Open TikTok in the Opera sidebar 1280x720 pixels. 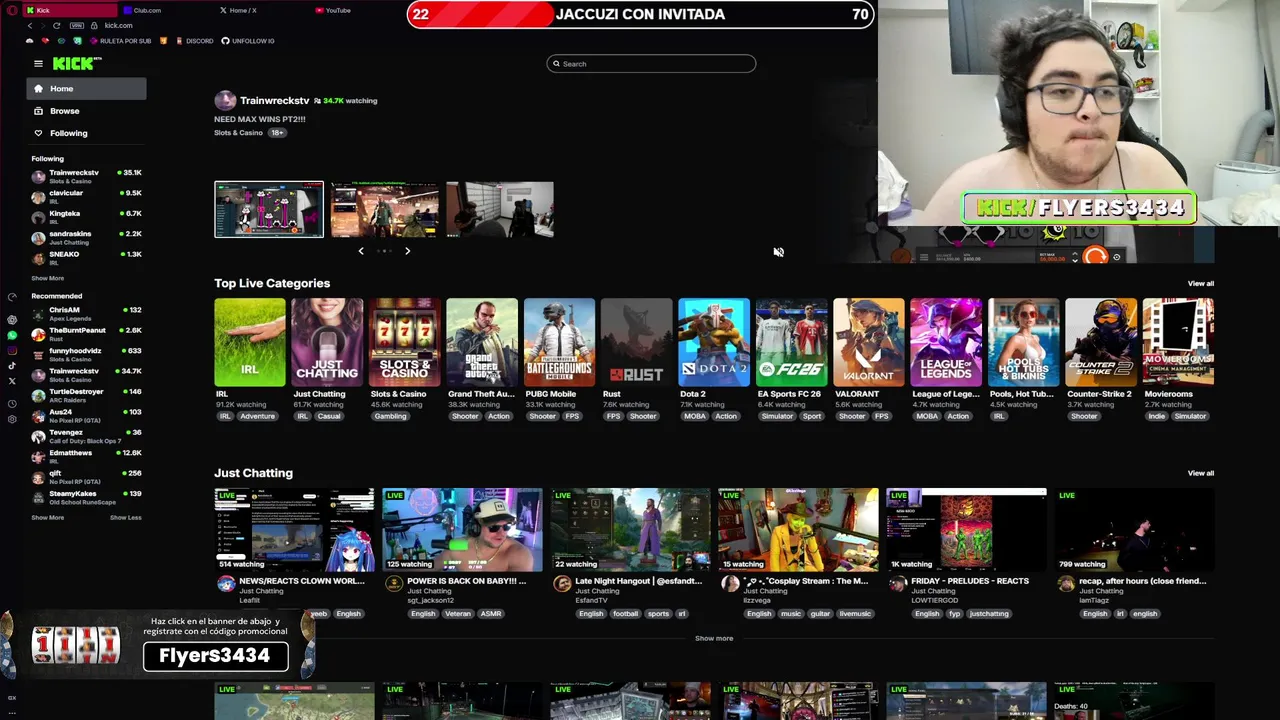tap(12, 366)
